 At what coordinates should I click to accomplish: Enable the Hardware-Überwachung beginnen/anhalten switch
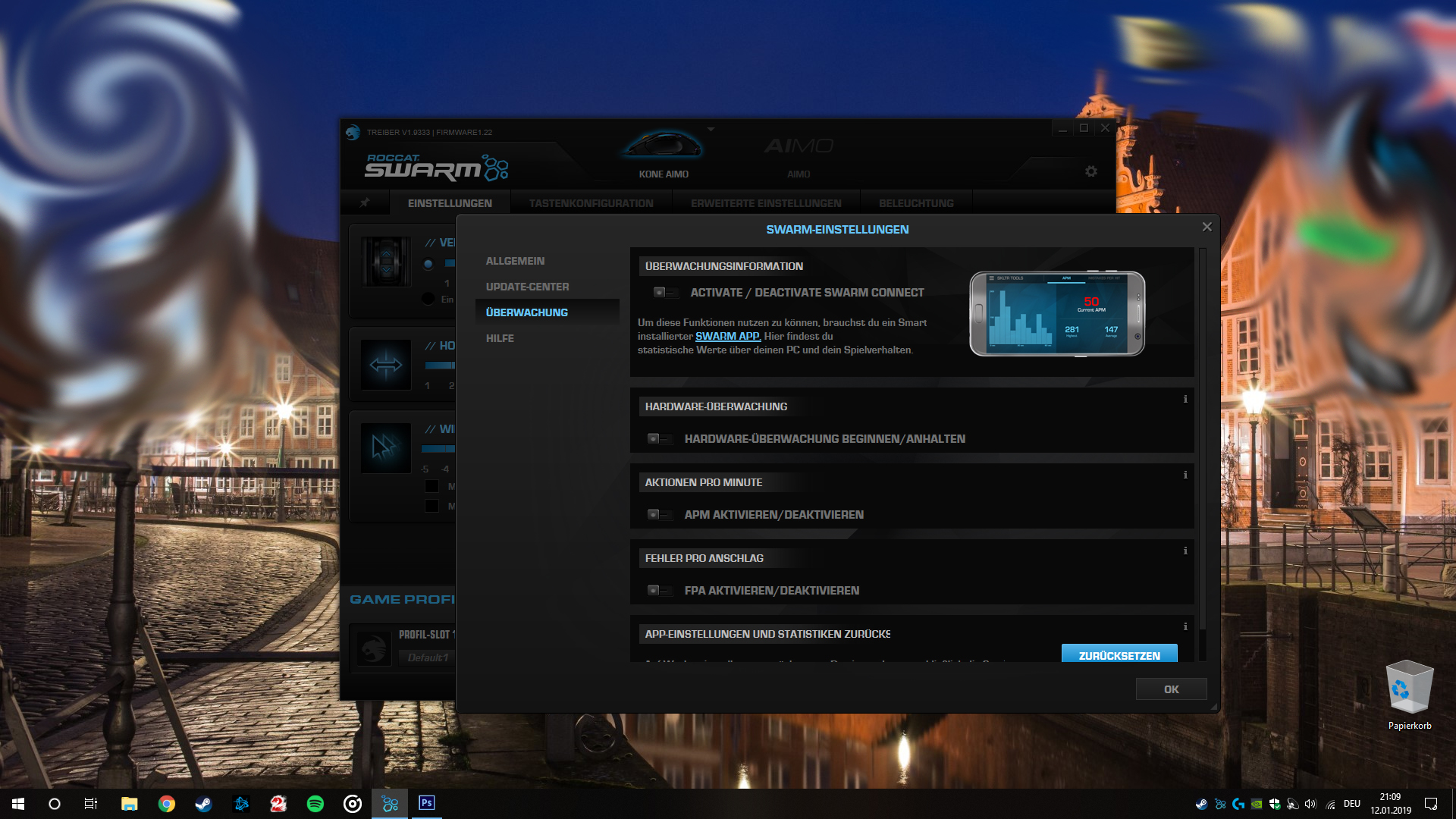[659, 439]
